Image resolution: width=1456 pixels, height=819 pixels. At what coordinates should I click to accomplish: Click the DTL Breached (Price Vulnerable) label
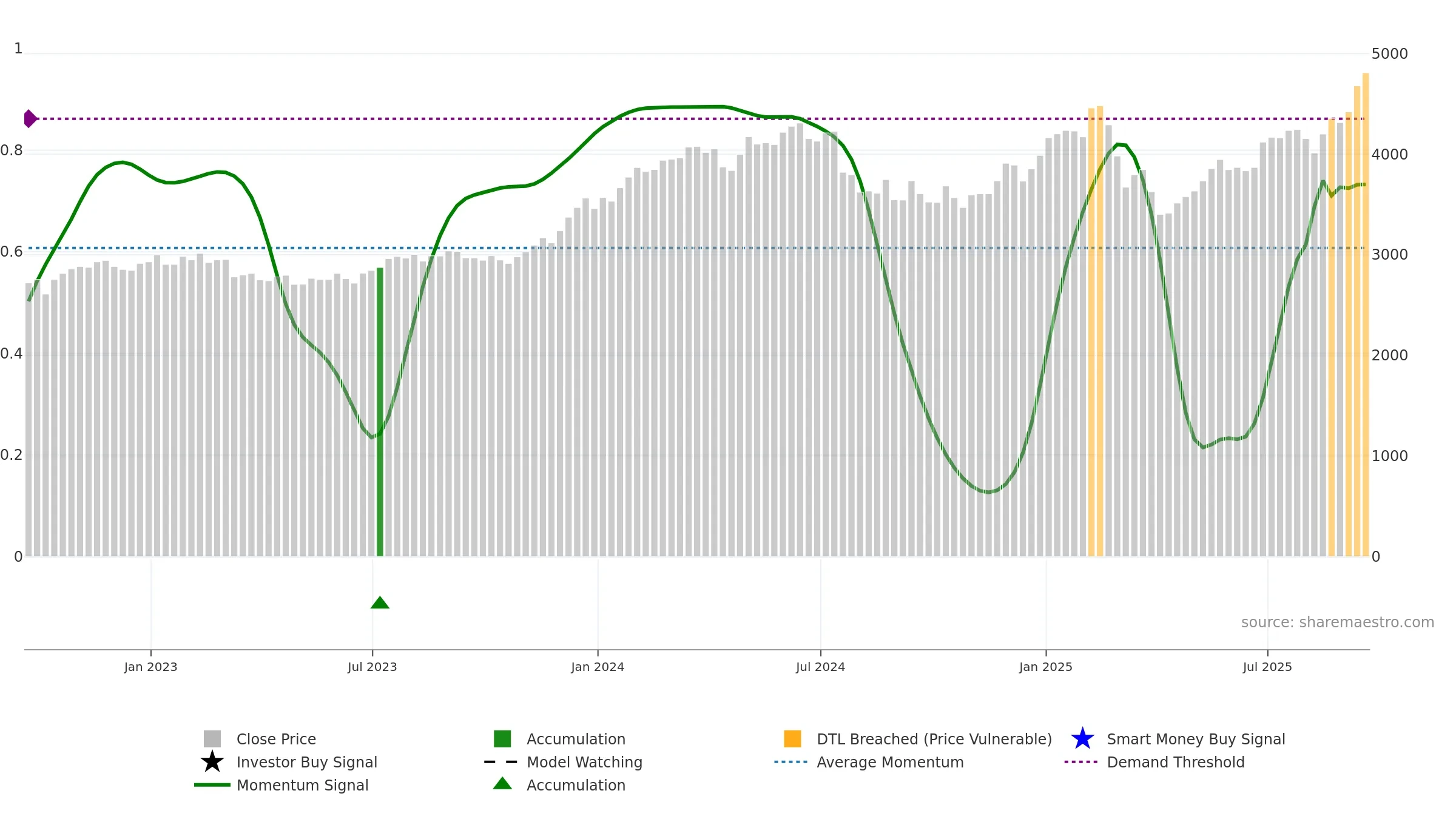[x=934, y=739]
